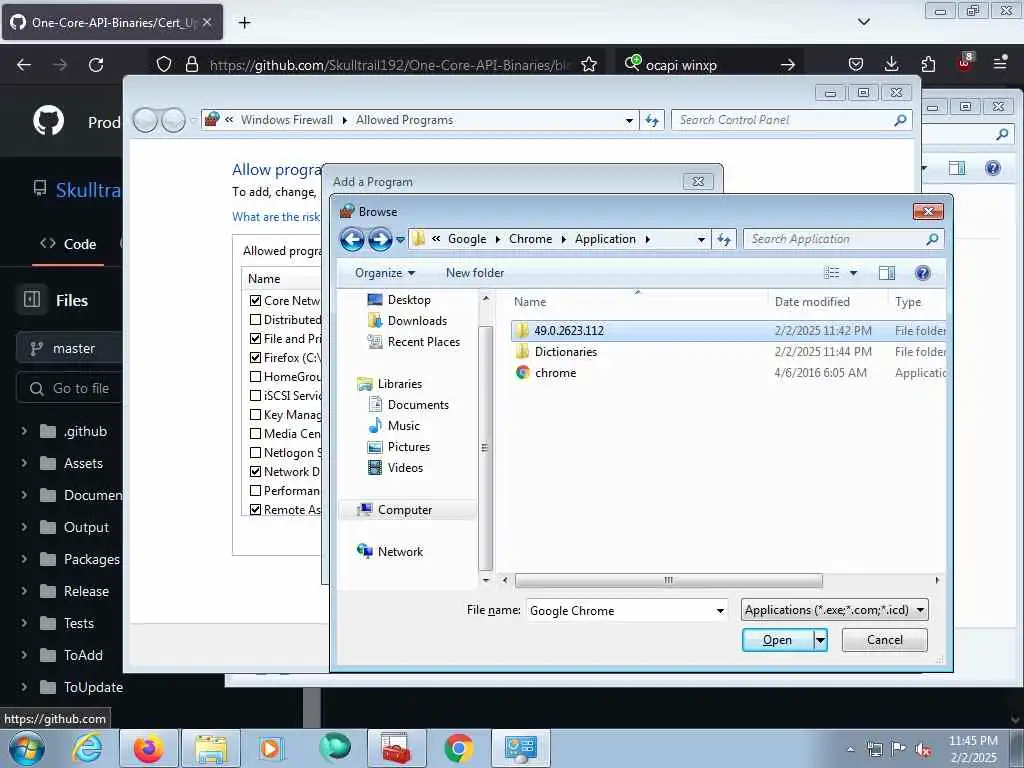Click the Go to file search box
1024x768 pixels.
click(69, 389)
